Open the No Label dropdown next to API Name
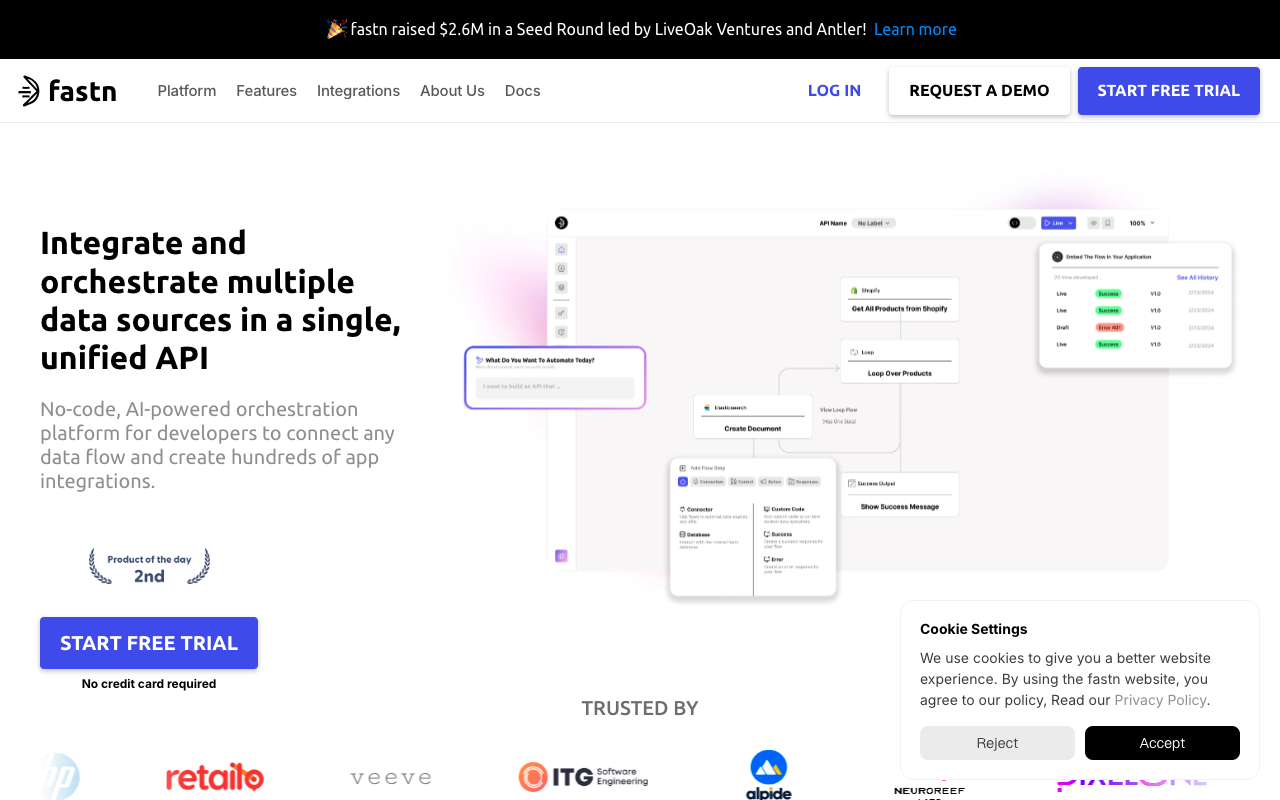The height and width of the screenshot is (800, 1280). (875, 223)
